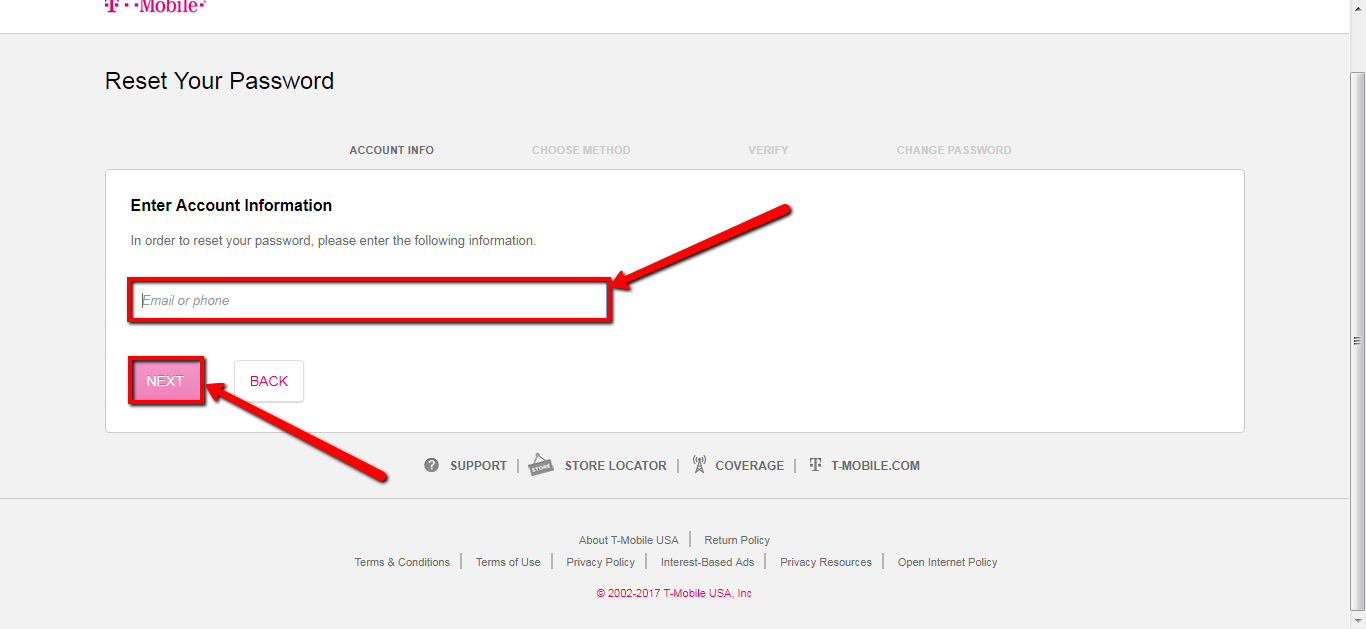Click the Coverage antenna icon
The height and width of the screenshot is (629, 1366).
(x=700, y=463)
